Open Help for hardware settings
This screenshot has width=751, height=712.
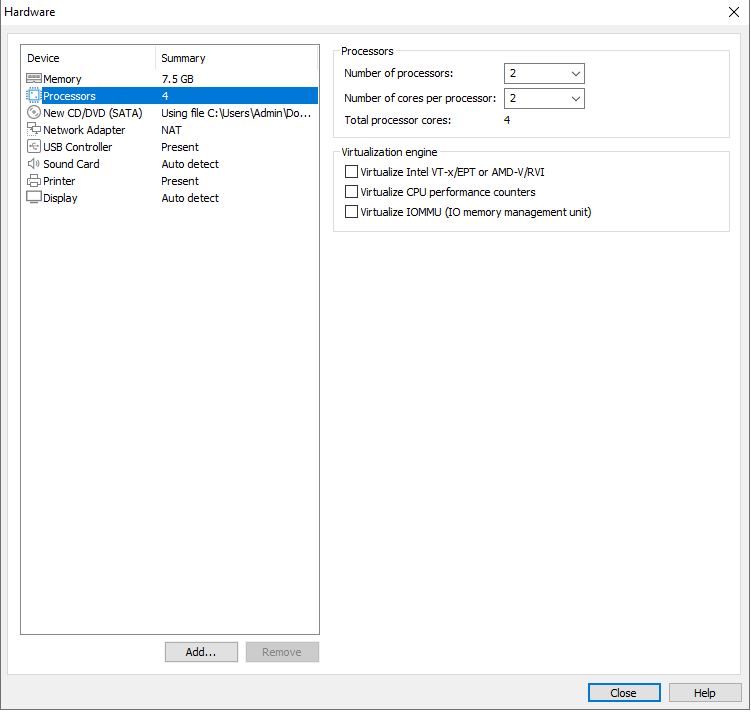(x=705, y=693)
